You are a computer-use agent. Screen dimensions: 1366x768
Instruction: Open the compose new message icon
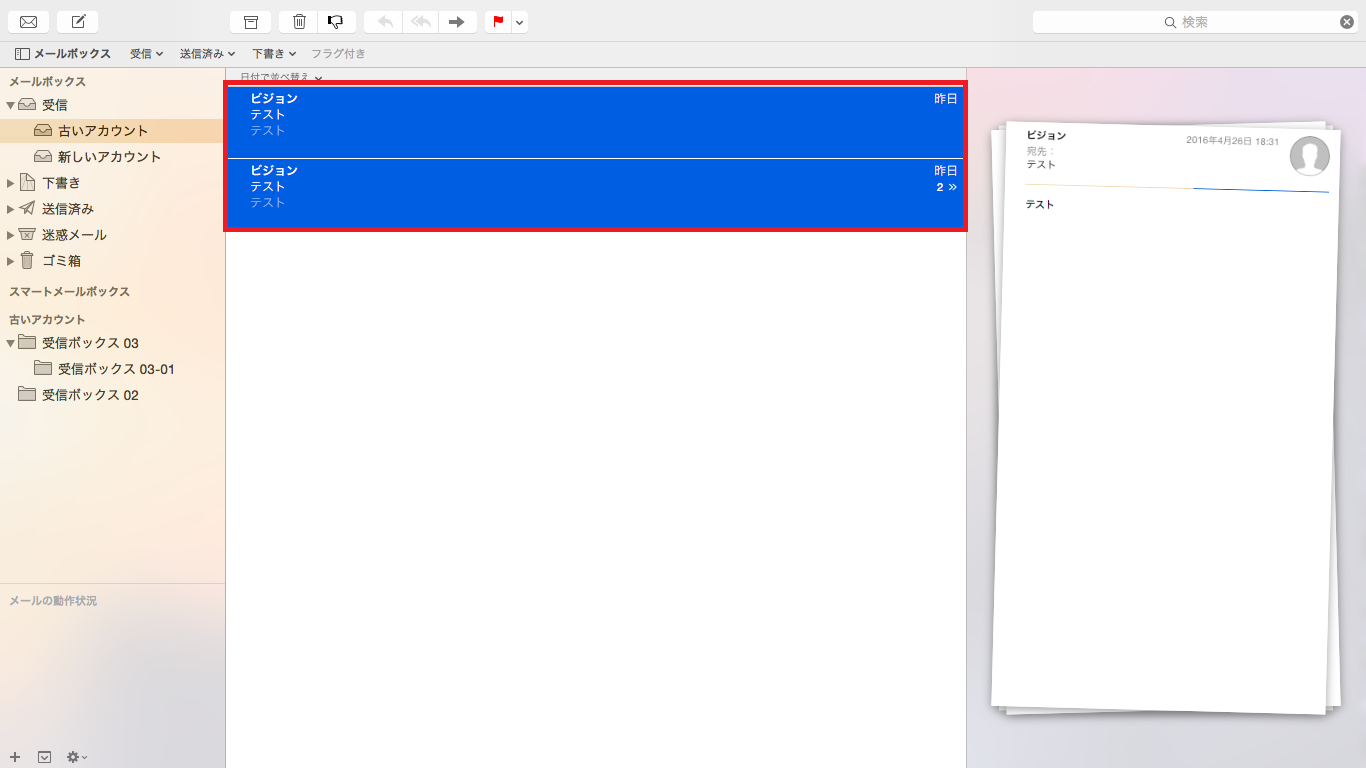(78, 22)
